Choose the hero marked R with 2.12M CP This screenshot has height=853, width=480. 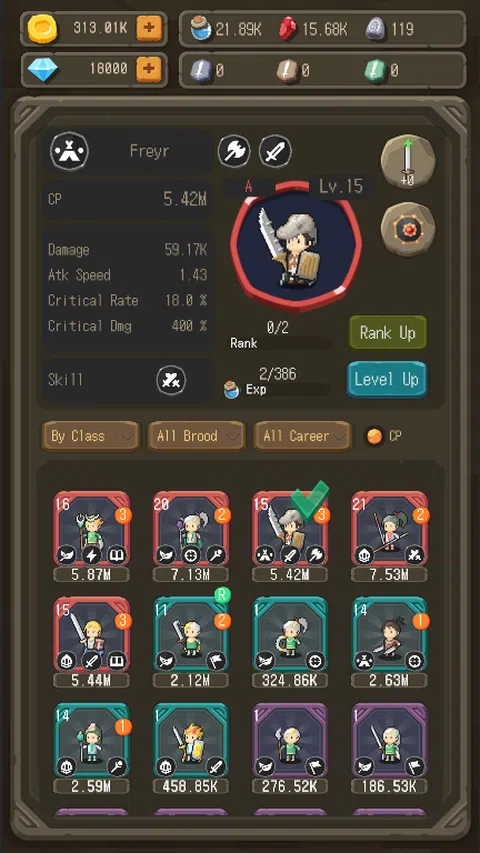tap(191, 642)
